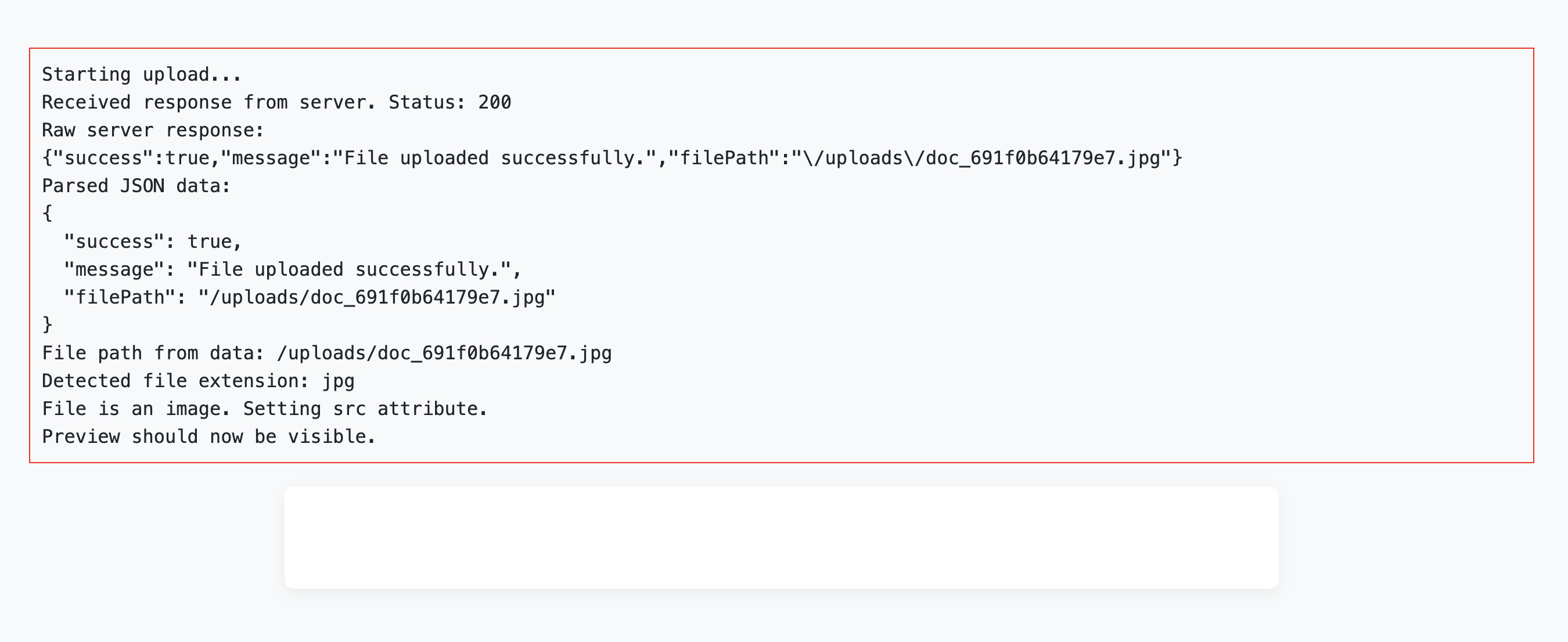Click the blank white preview box
1568x642 pixels.
pyautogui.click(x=782, y=538)
